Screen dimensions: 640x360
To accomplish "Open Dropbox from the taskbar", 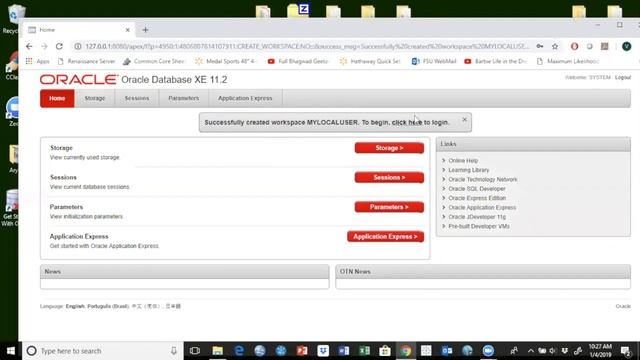I will (x=323, y=351).
